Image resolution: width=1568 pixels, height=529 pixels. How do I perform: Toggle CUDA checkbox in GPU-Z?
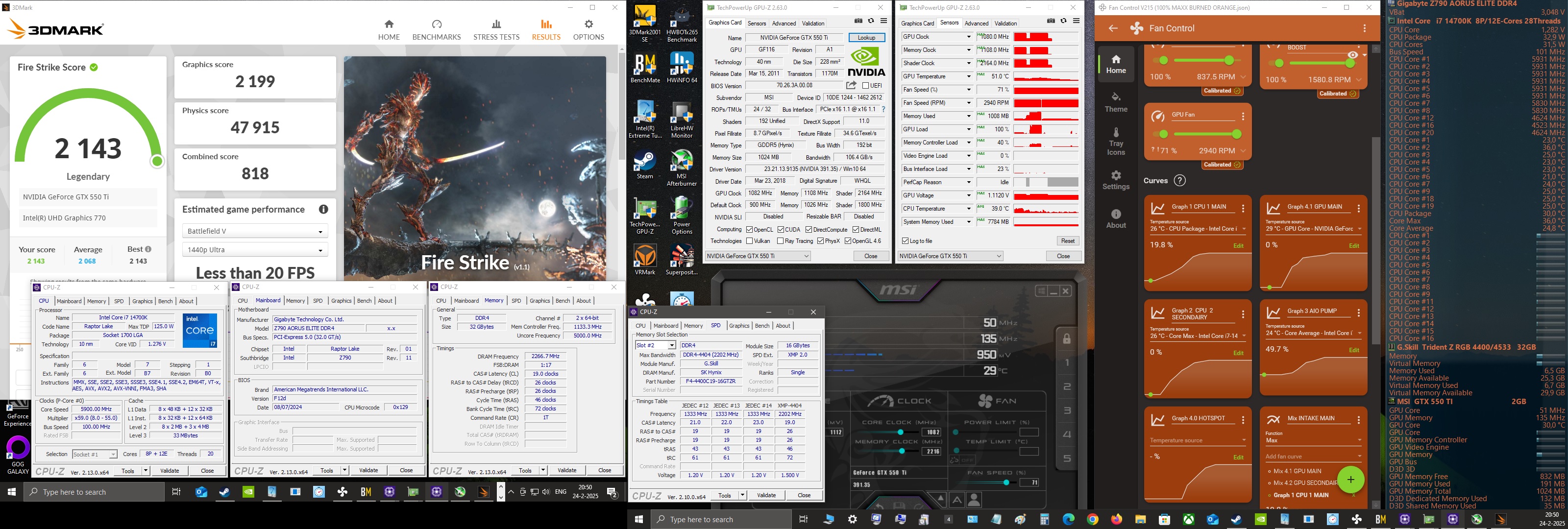(x=781, y=230)
